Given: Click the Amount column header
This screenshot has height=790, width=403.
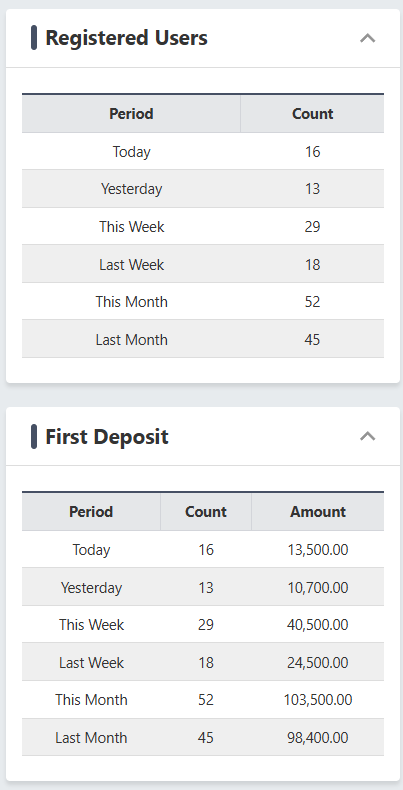Looking at the screenshot, I should tap(318, 512).
